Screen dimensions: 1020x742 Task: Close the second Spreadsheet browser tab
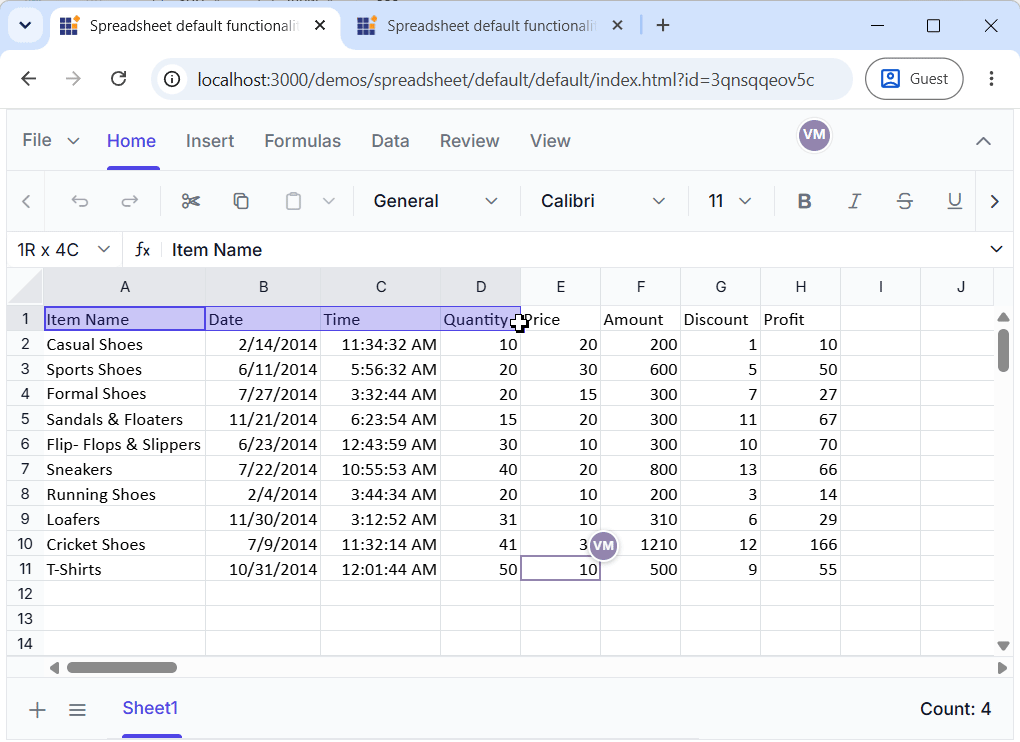coord(617,25)
